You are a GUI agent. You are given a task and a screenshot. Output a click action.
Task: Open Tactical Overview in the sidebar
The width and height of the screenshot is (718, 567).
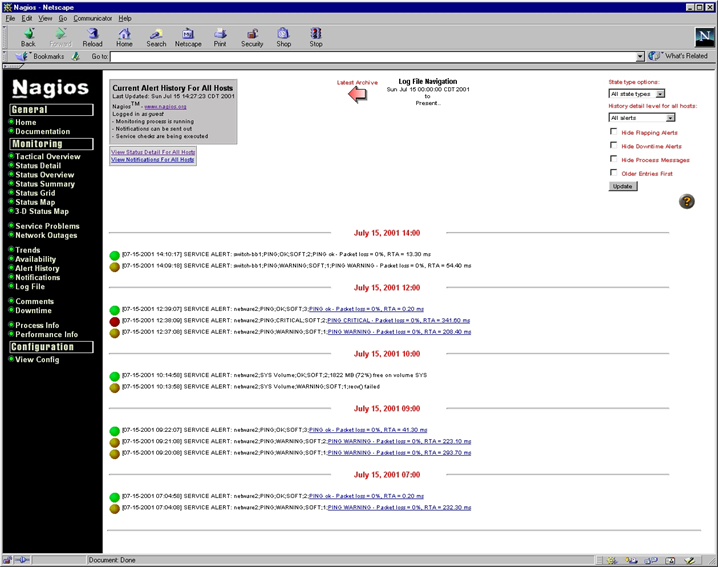point(47,156)
